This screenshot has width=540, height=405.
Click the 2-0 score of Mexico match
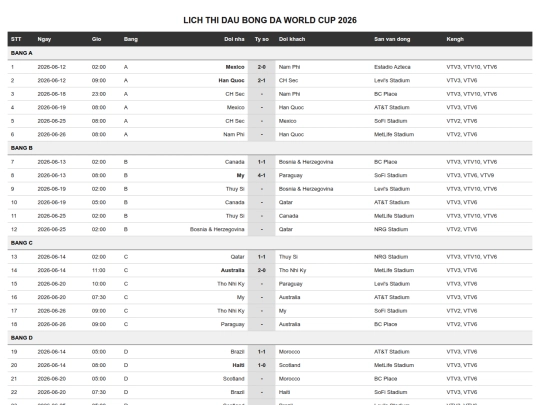(262, 67)
